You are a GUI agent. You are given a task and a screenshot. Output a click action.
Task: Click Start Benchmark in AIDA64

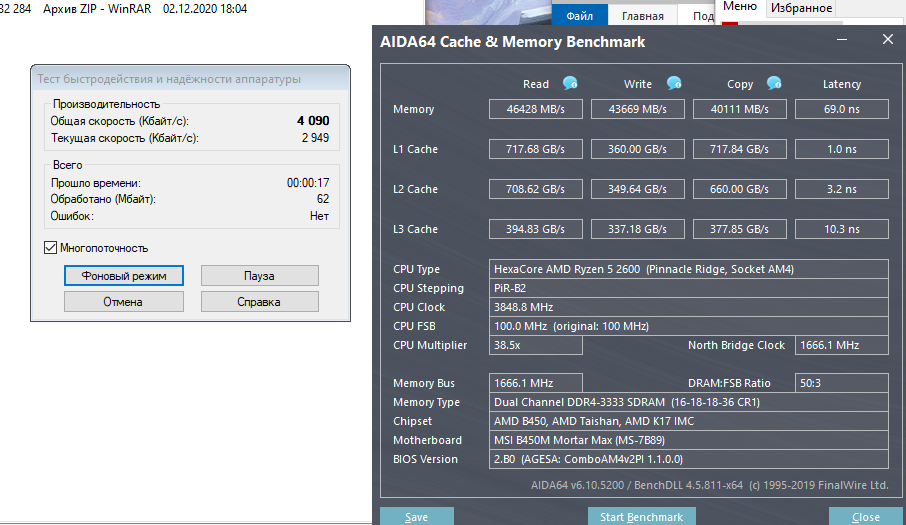click(x=641, y=517)
